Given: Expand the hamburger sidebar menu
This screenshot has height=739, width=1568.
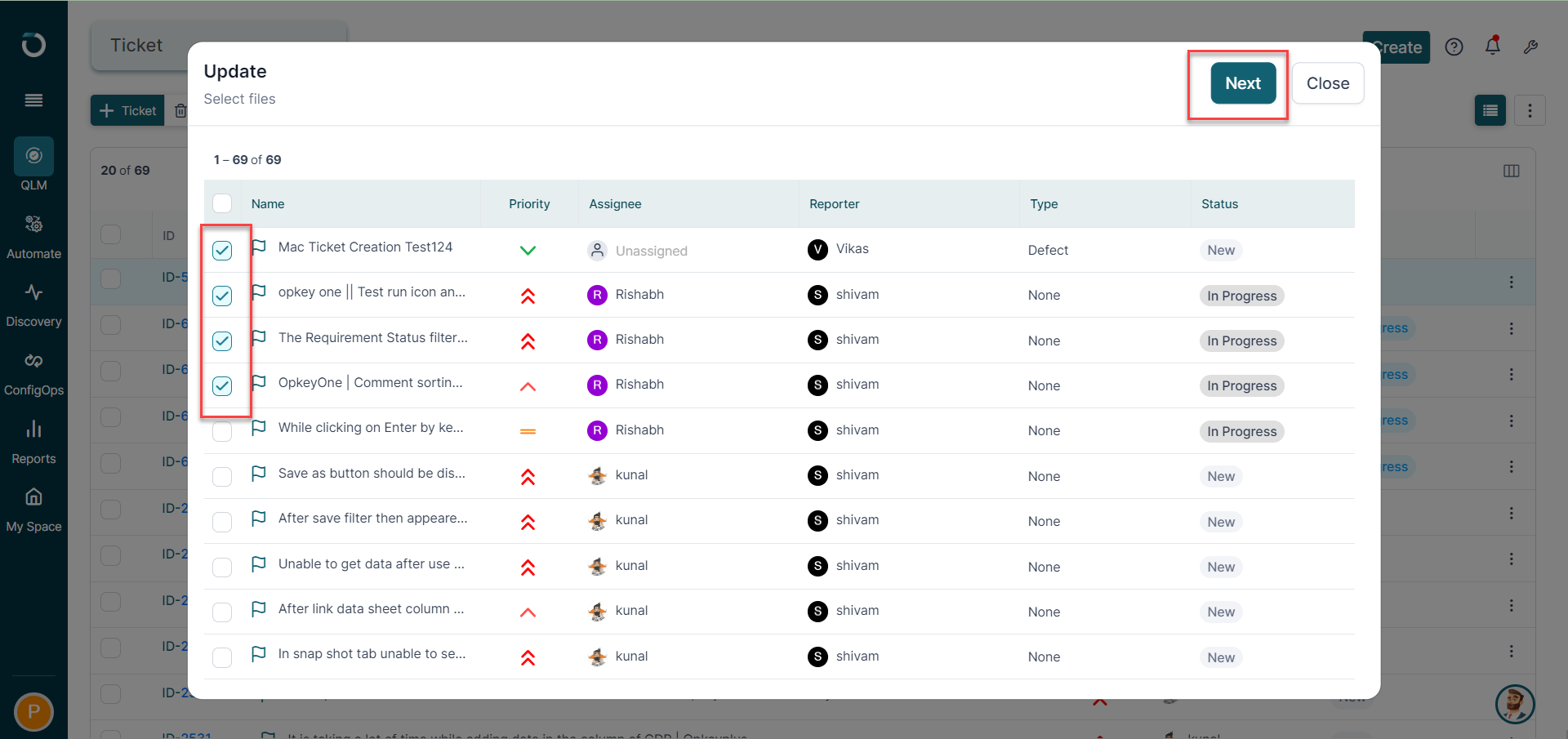Looking at the screenshot, I should [x=33, y=100].
